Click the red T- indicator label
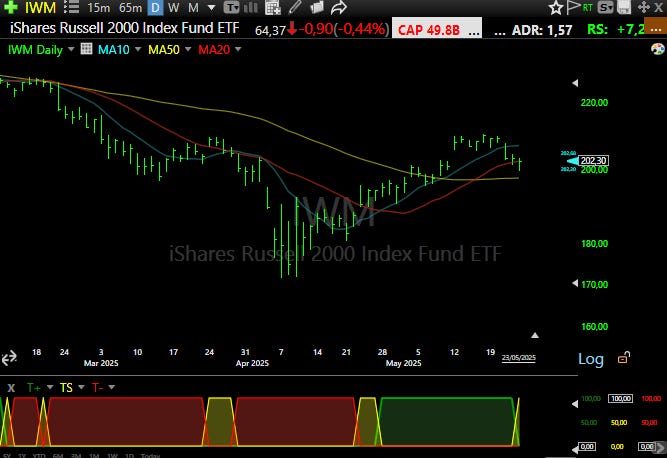The width and height of the screenshot is (667, 458). click(x=97, y=387)
